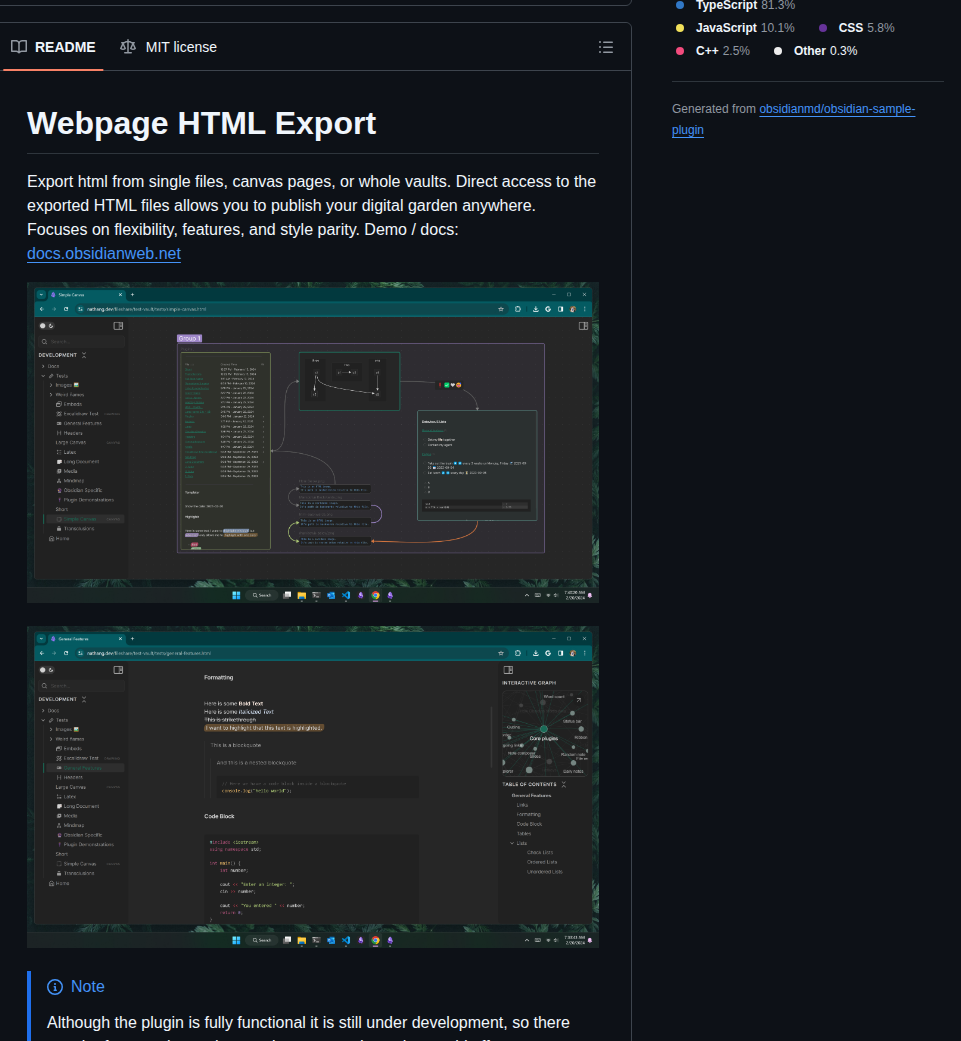This screenshot has height=1041, width=961.
Task: Select the C++ 2.5% language entry
Action: pyautogui.click(x=713, y=51)
